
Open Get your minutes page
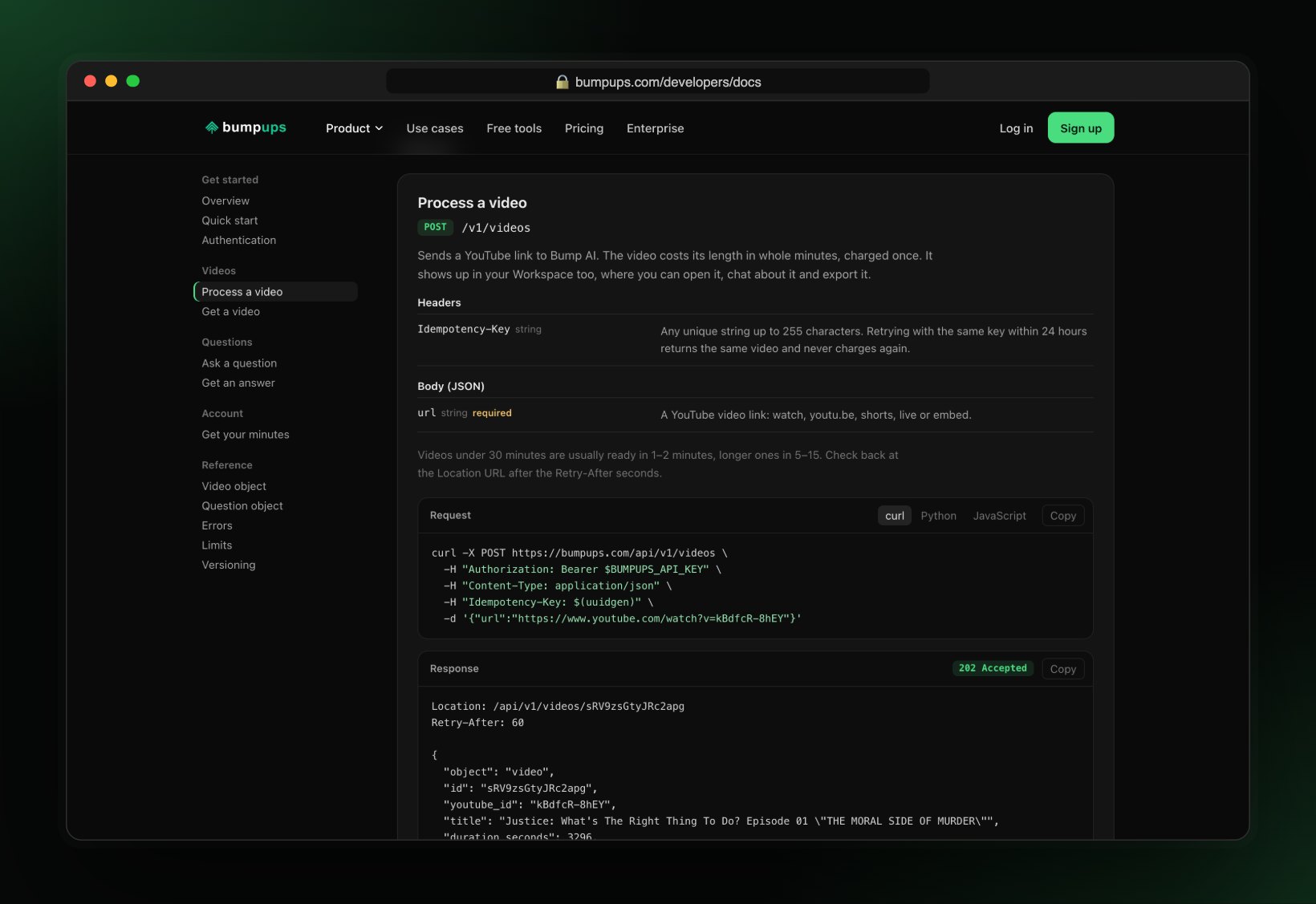pyautogui.click(x=246, y=435)
